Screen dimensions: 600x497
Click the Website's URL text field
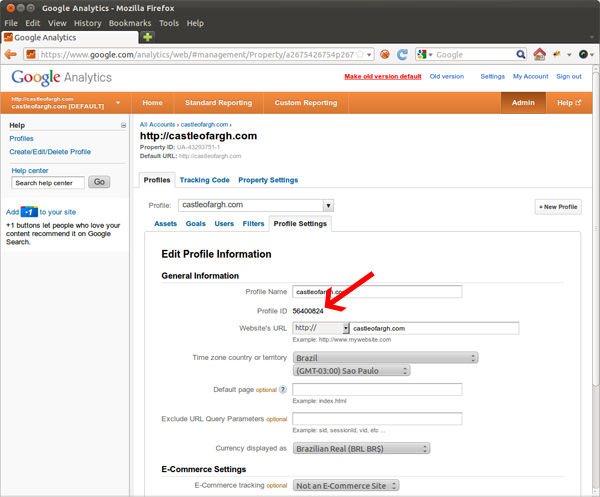[435, 328]
